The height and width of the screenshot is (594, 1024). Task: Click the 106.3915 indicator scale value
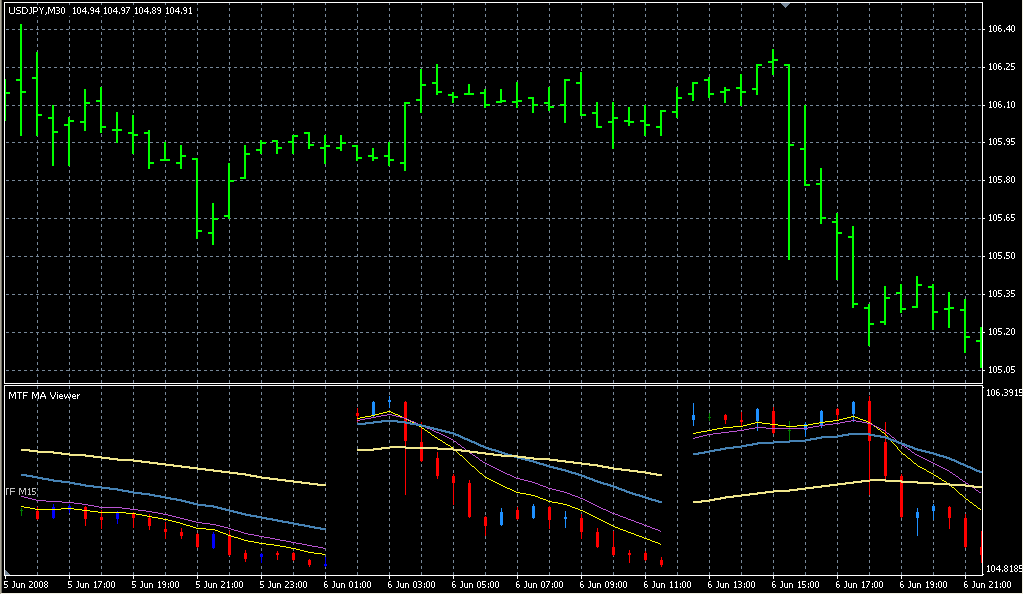click(1004, 393)
